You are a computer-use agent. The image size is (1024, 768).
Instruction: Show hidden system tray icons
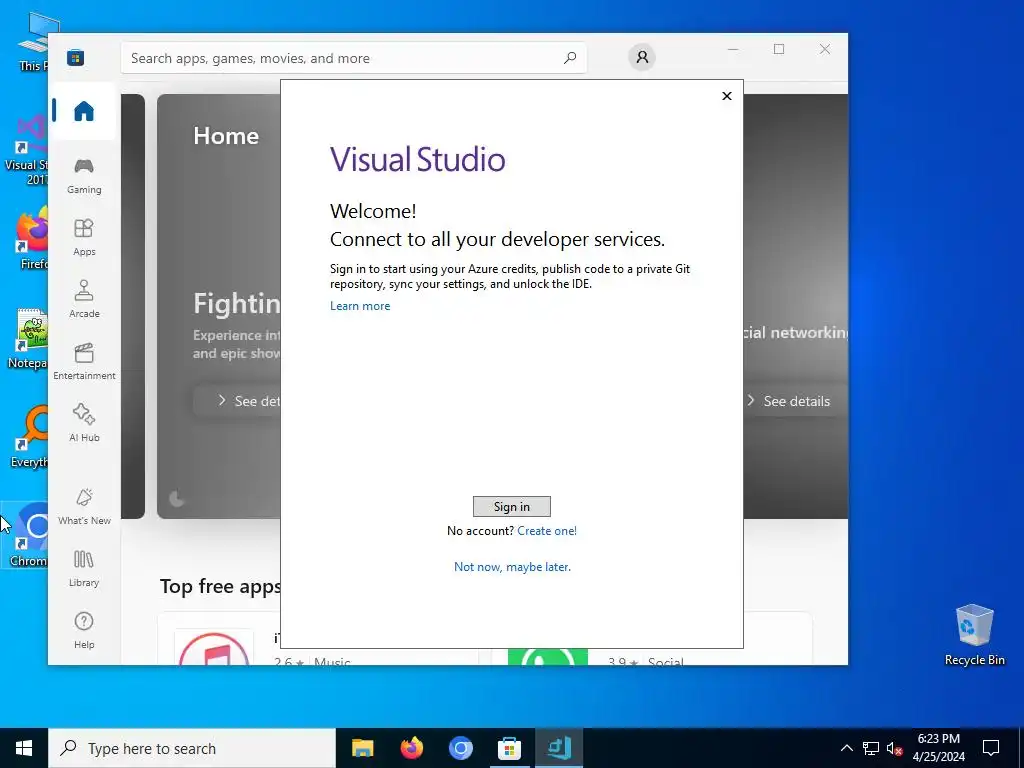point(846,748)
